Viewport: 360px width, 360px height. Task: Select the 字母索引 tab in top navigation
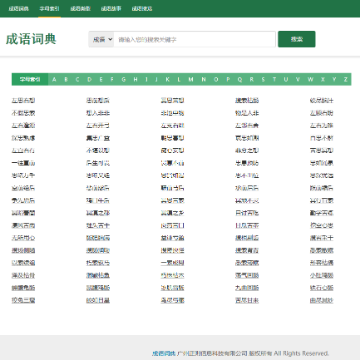tap(49, 9)
